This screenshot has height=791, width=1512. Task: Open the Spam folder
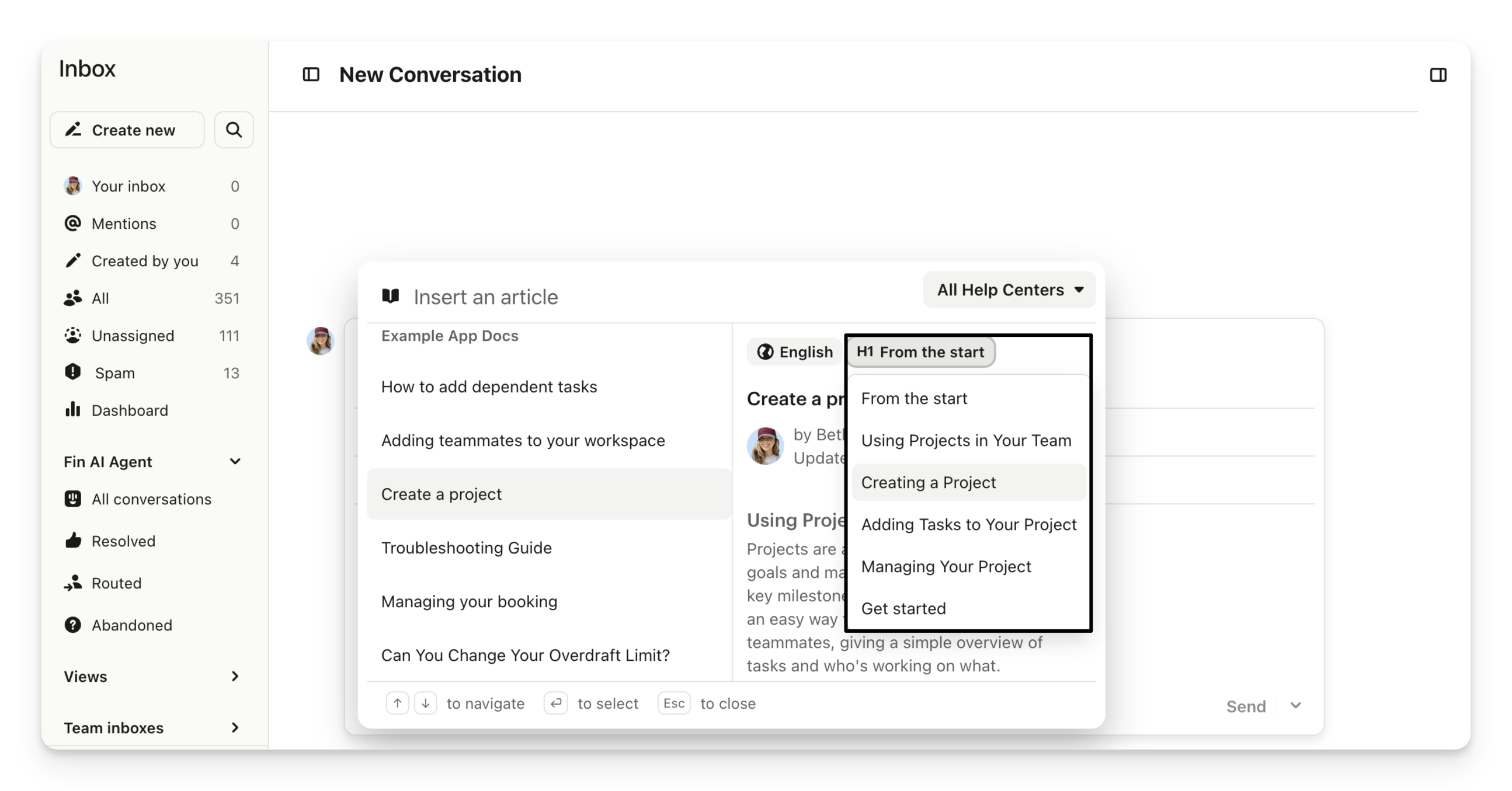[114, 373]
